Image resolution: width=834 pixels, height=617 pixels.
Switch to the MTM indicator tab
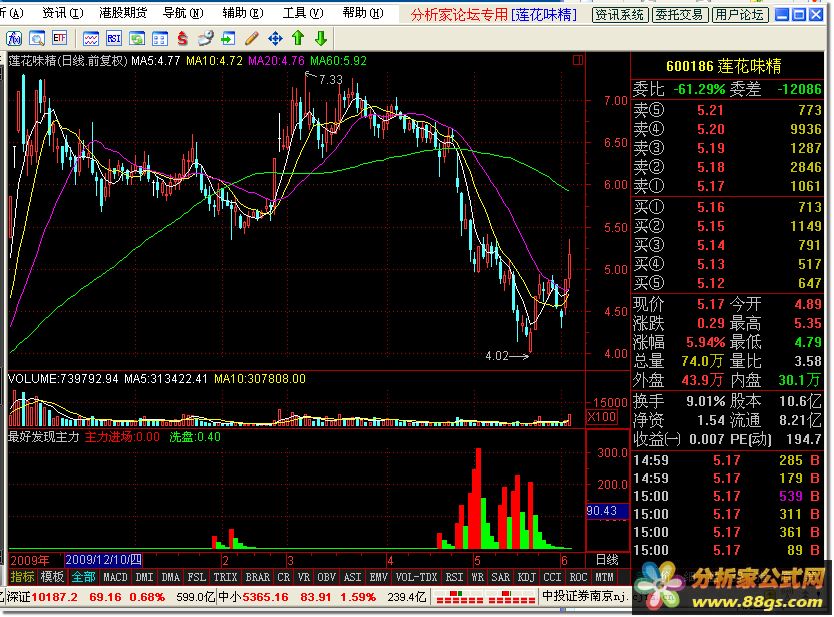pos(604,577)
